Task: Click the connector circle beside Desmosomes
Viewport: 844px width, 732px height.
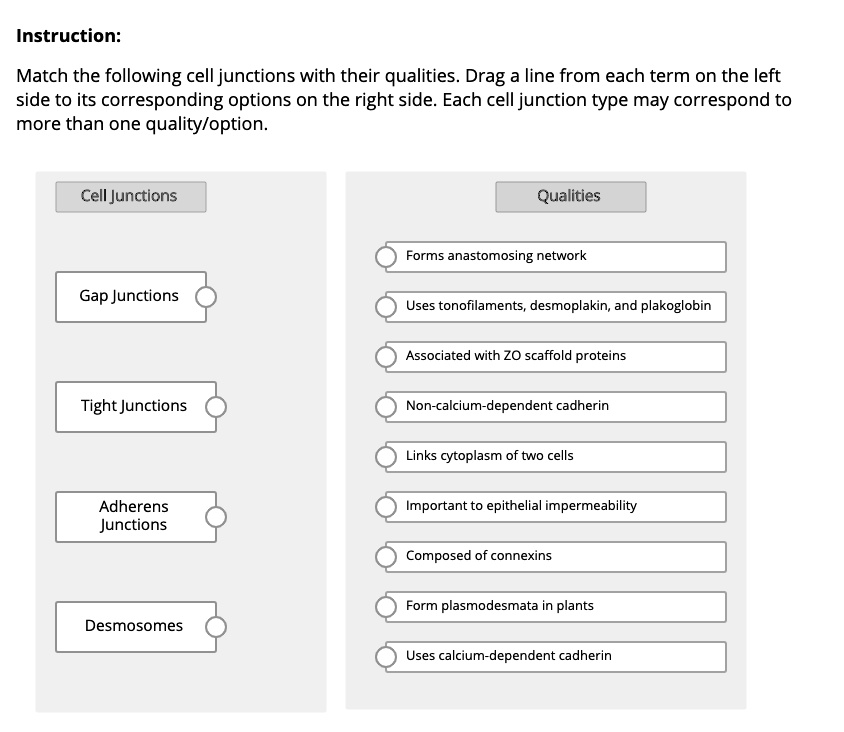Action: (x=215, y=627)
